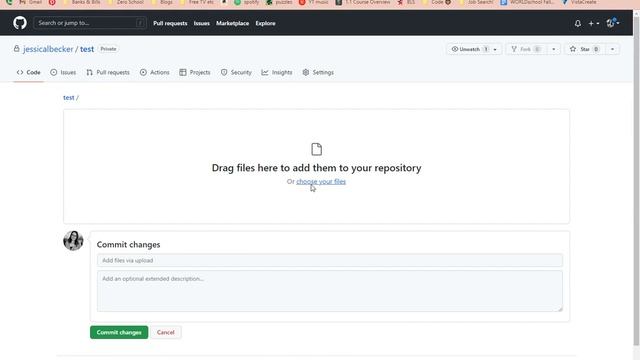The height and width of the screenshot is (360, 640).
Task: Expand the Fork dropdown arrow
Action: point(553,49)
